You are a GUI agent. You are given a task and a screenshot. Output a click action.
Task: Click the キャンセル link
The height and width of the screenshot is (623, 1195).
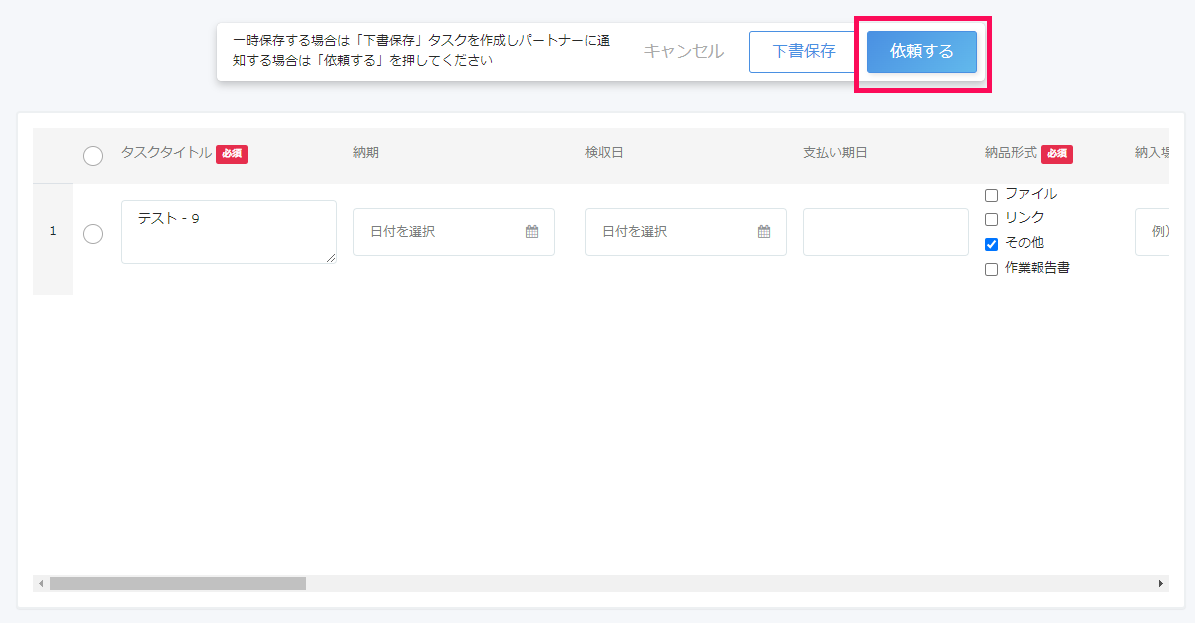684,52
